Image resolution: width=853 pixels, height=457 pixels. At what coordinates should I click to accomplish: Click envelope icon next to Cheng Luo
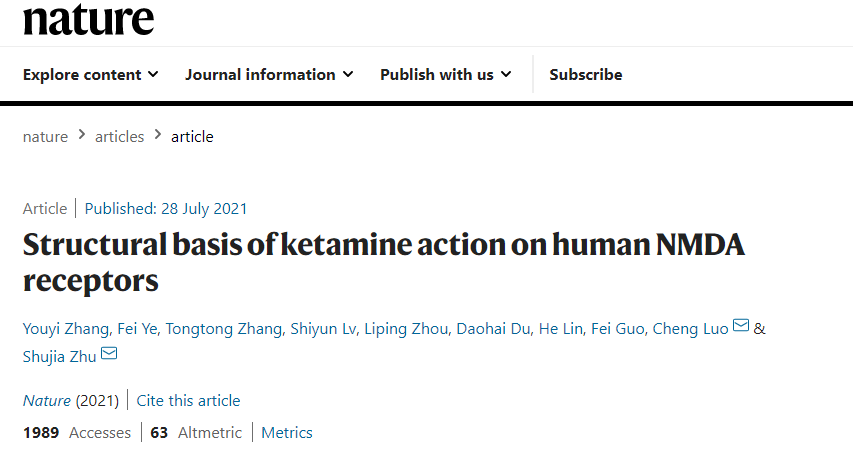point(741,327)
